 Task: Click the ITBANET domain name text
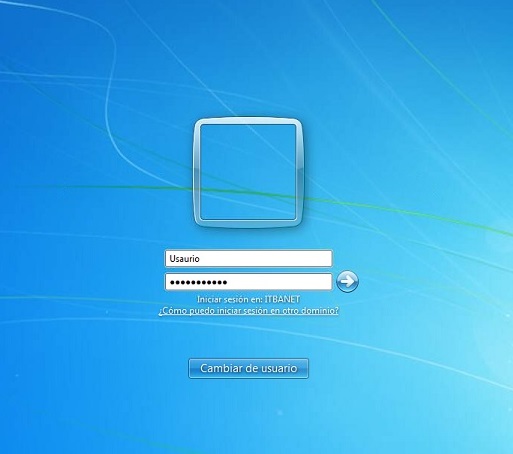click(x=283, y=299)
